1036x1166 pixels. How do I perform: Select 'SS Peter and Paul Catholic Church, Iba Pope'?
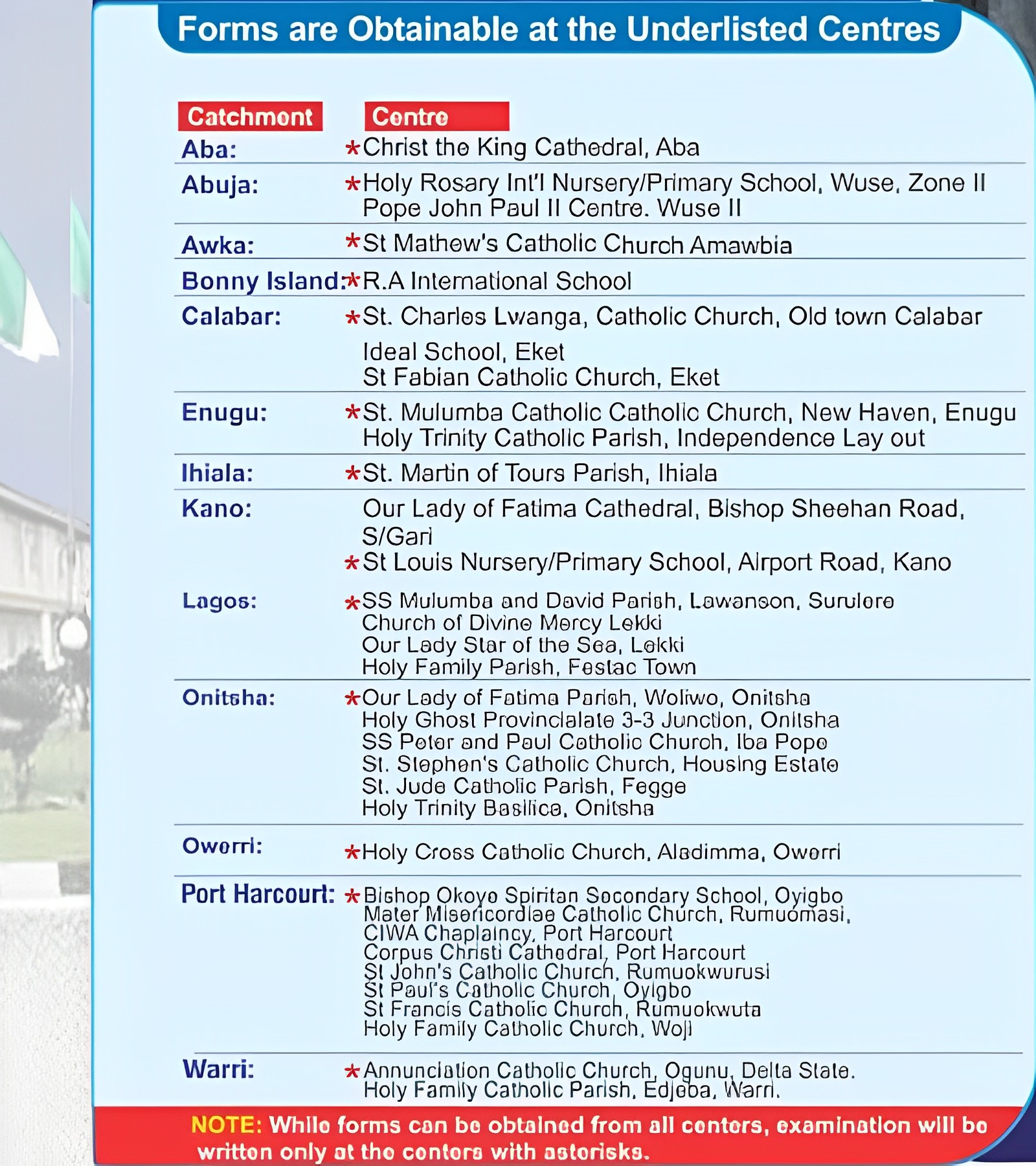pyautogui.click(x=594, y=742)
